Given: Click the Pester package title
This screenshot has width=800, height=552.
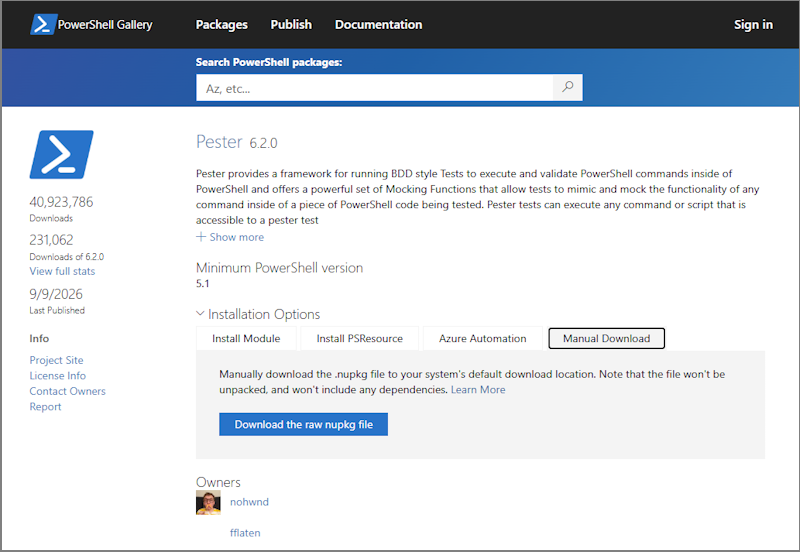Looking at the screenshot, I should [219, 142].
